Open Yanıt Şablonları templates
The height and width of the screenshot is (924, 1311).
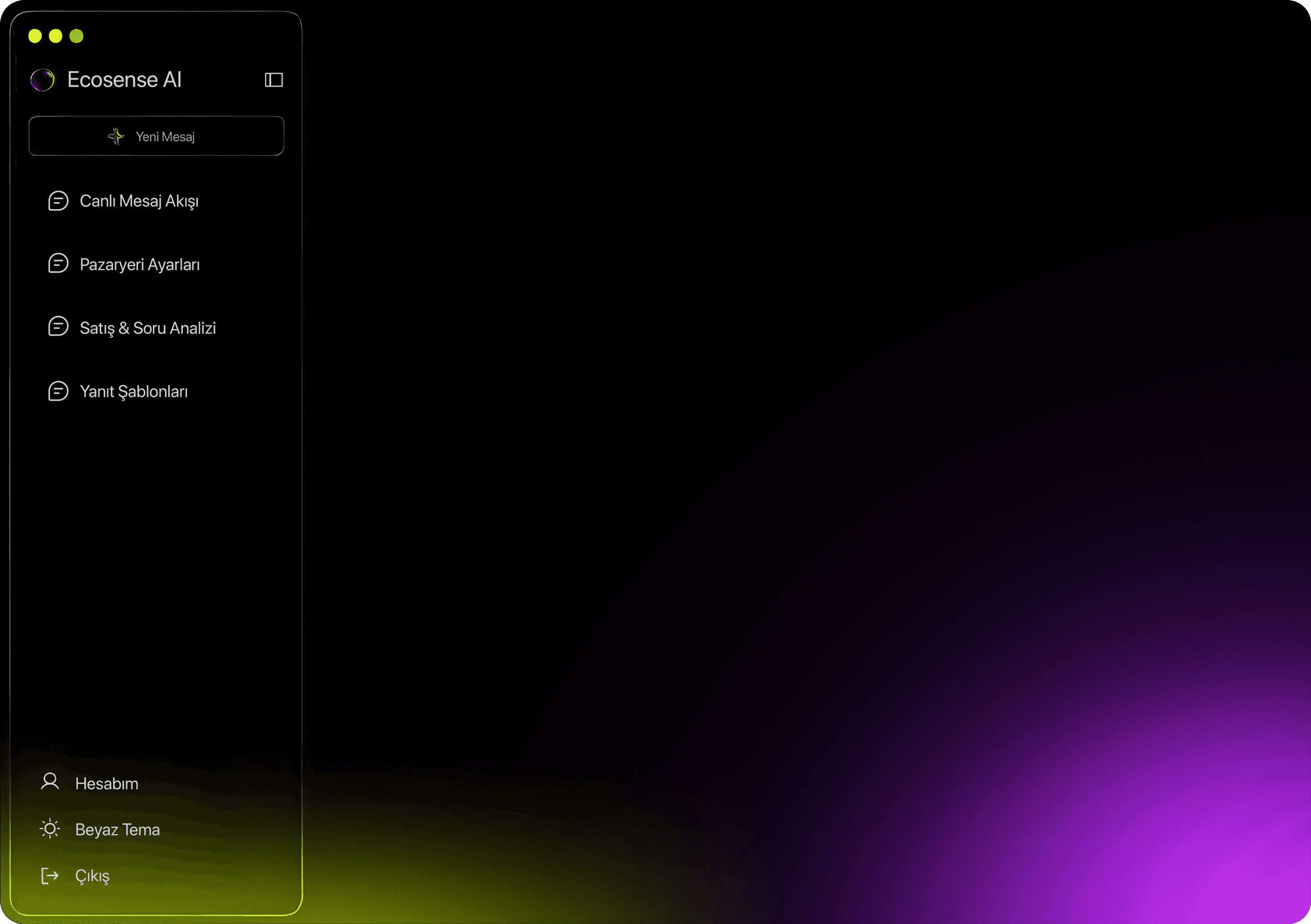134,392
